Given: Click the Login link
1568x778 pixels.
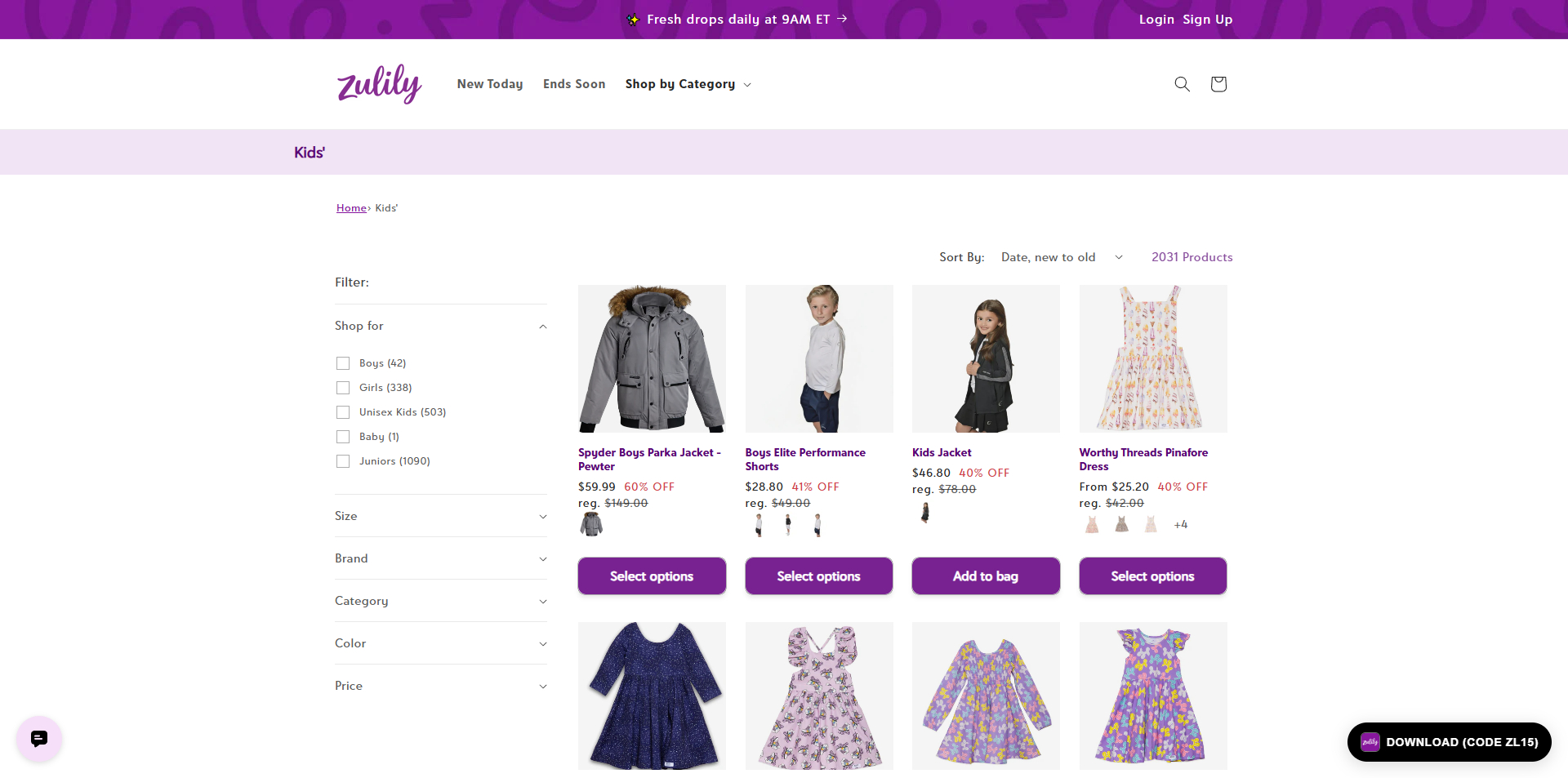Looking at the screenshot, I should tap(1156, 20).
